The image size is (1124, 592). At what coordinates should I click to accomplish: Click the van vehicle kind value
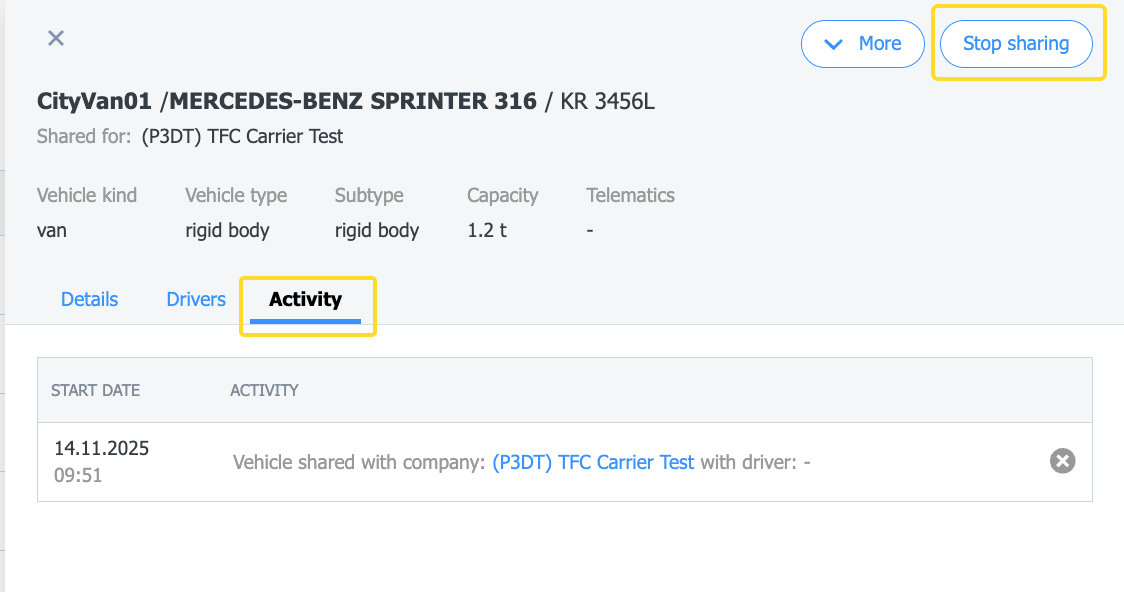(x=52, y=230)
